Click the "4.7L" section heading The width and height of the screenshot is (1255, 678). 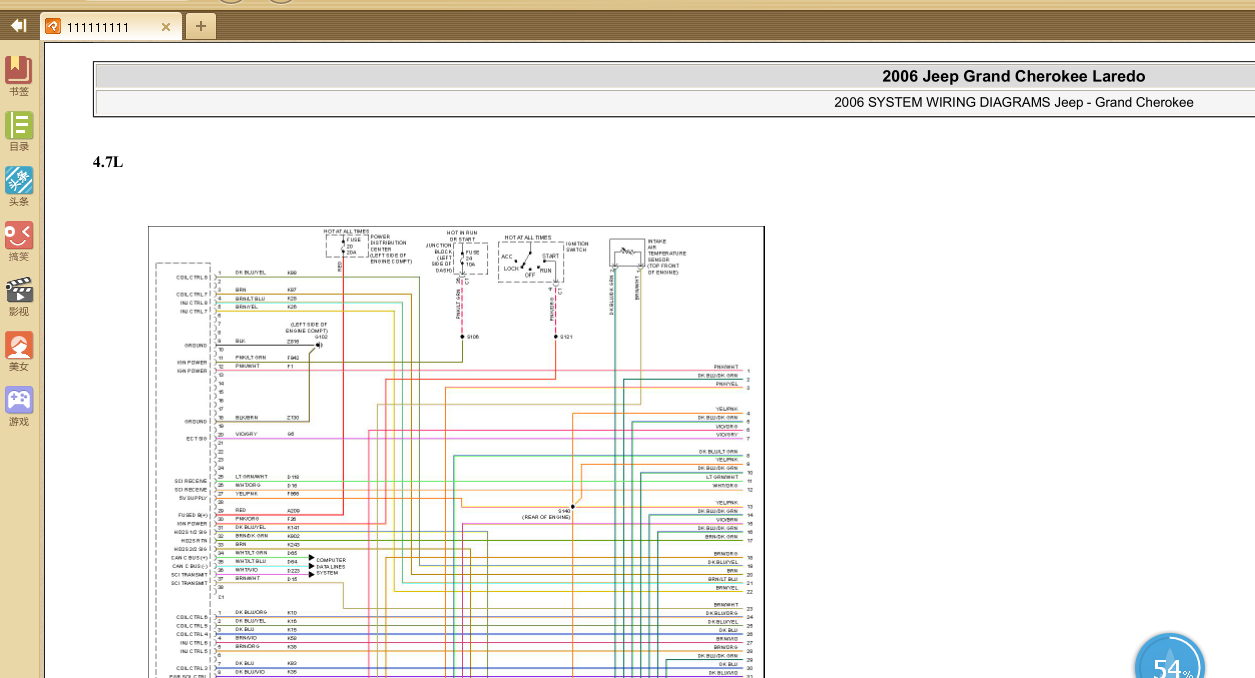(108, 162)
